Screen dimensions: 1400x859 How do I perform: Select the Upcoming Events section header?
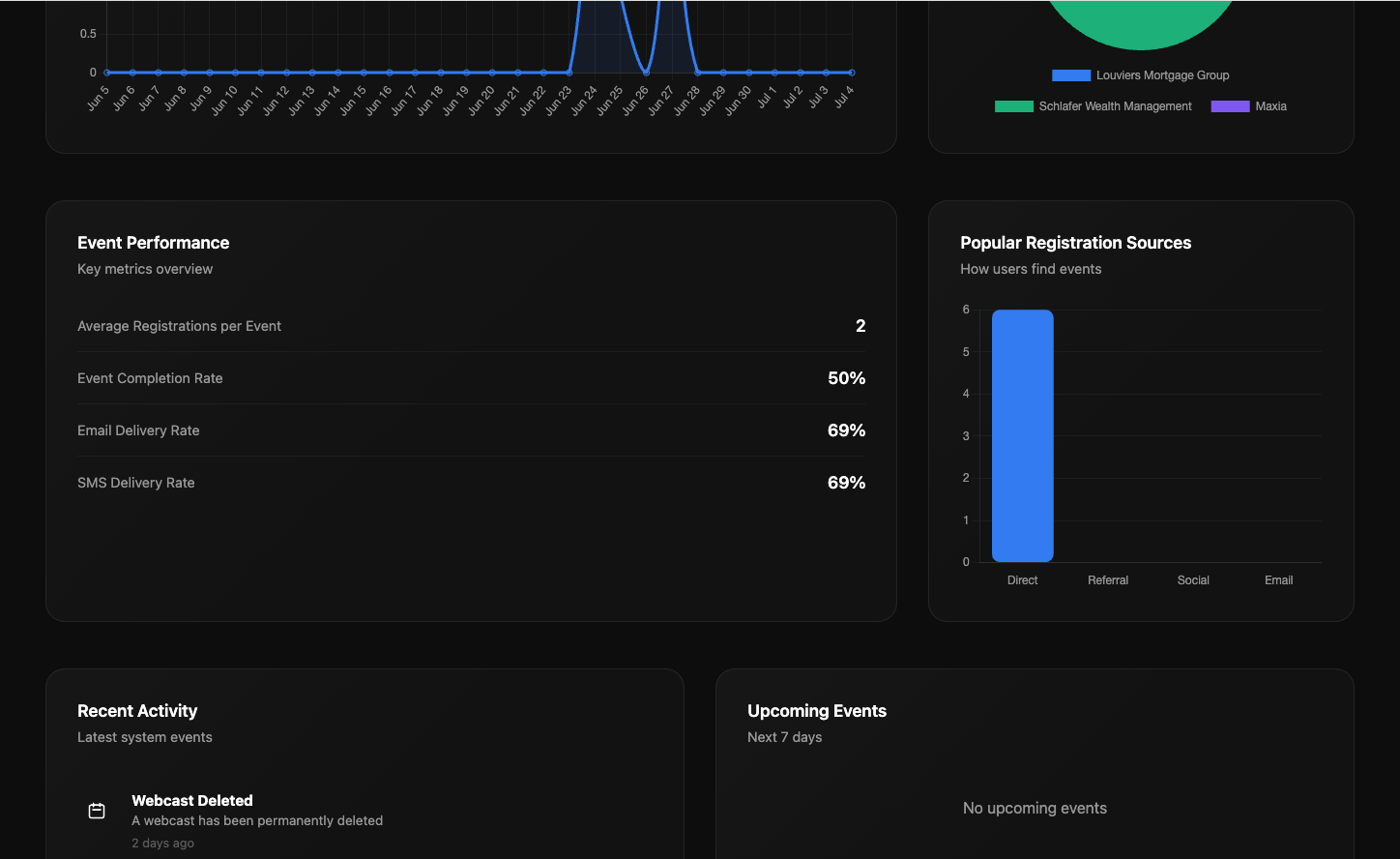pyautogui.click(x=817, y=710)
